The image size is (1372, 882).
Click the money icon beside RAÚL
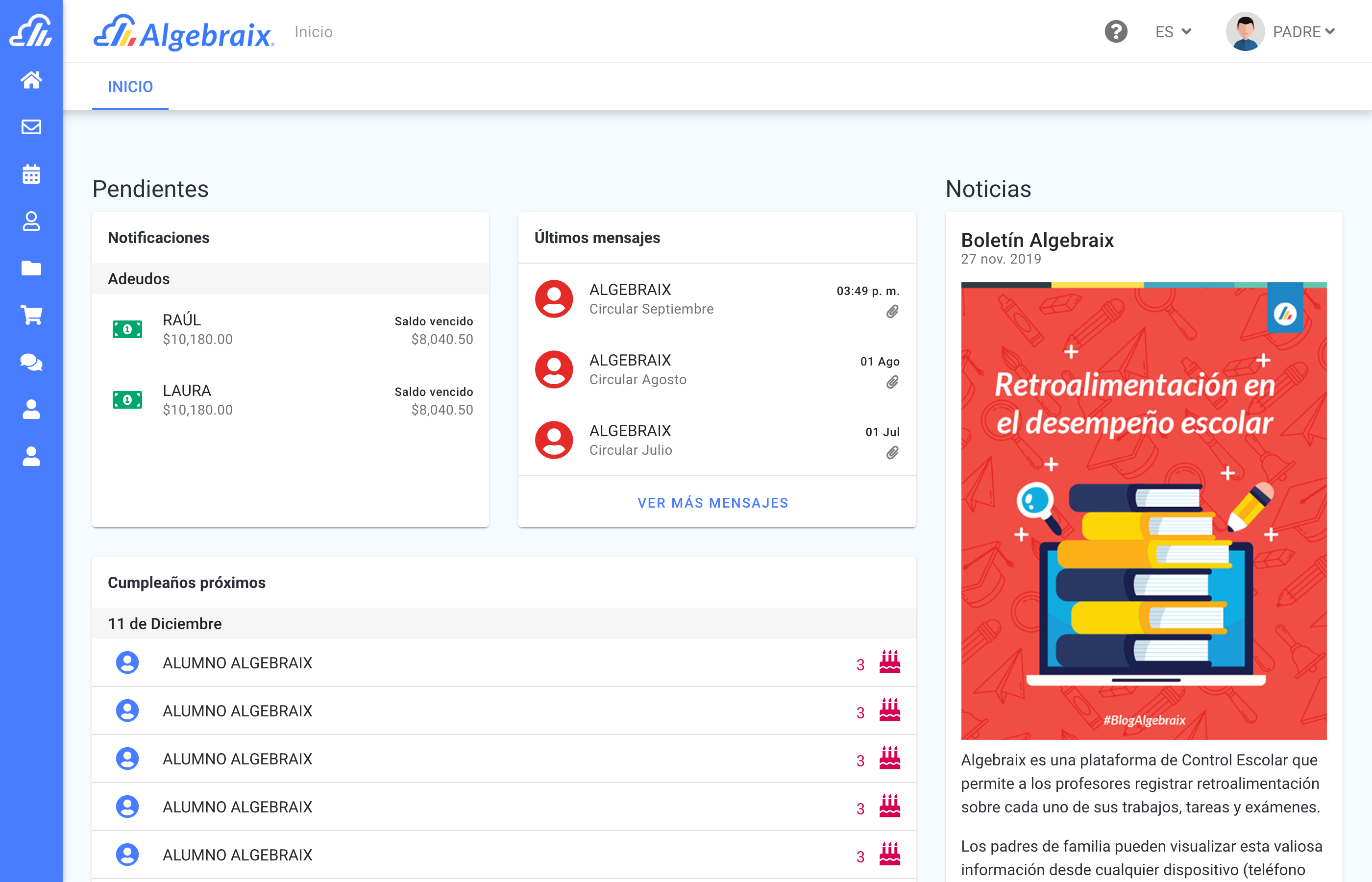click(127, 329)
